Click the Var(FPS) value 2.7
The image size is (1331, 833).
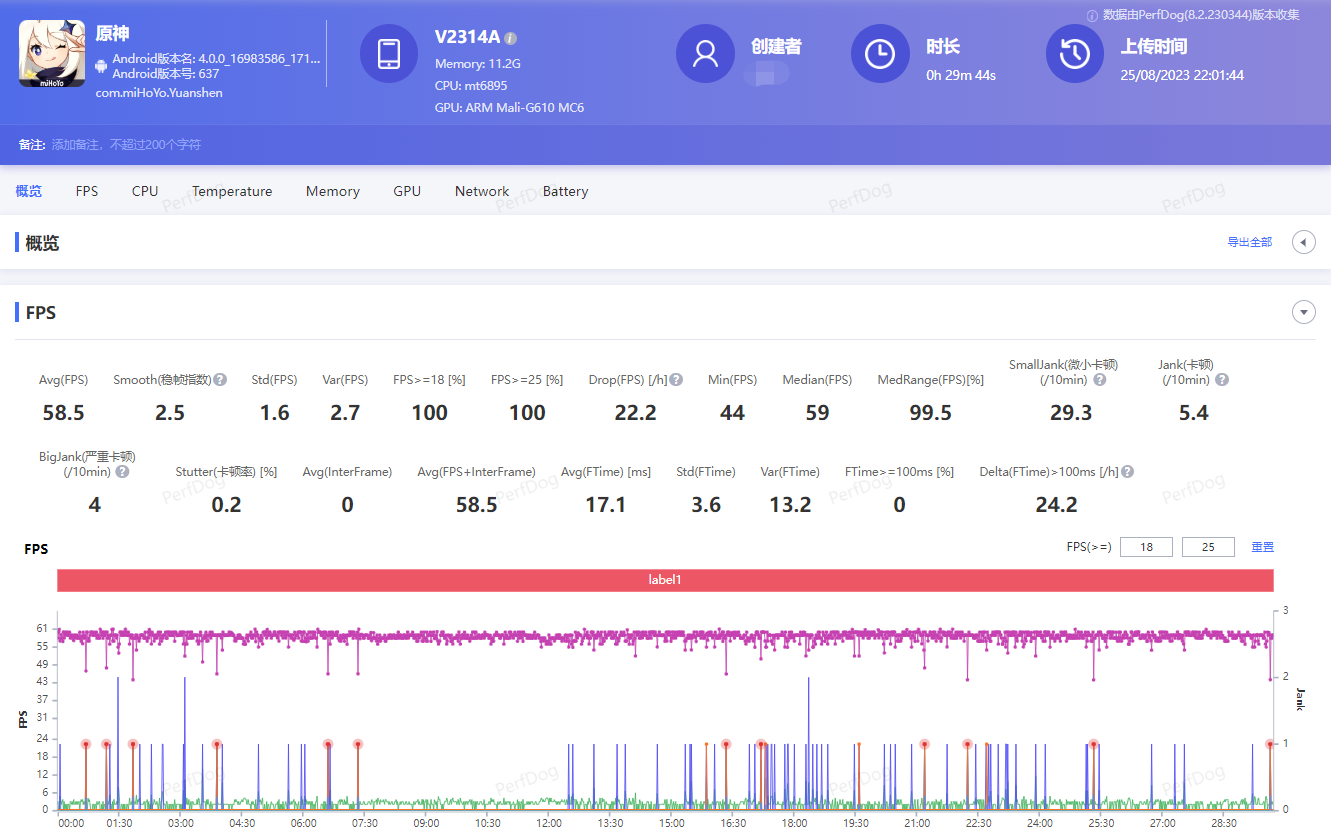point(345,413)
